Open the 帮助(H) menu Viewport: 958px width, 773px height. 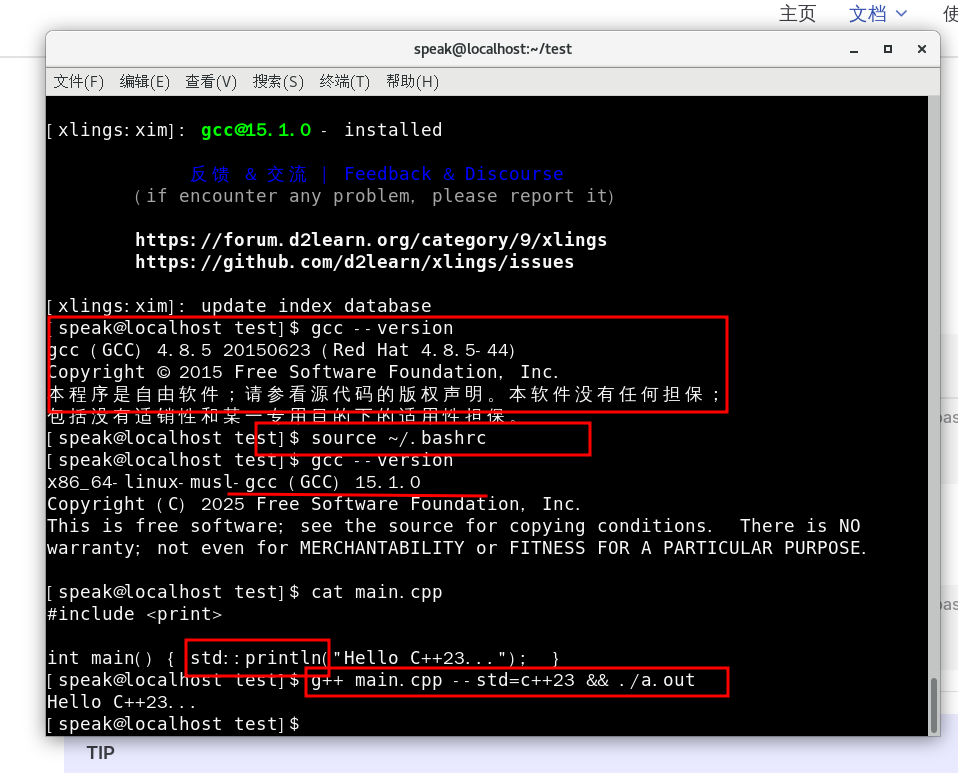(412, 81)
